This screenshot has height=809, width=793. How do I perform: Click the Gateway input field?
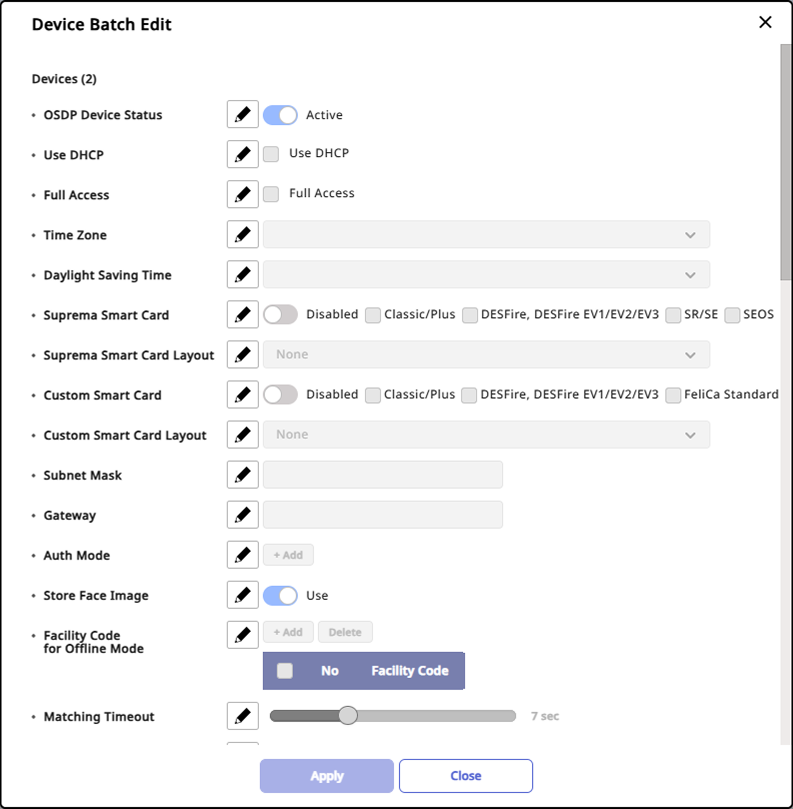coord(383,515)
